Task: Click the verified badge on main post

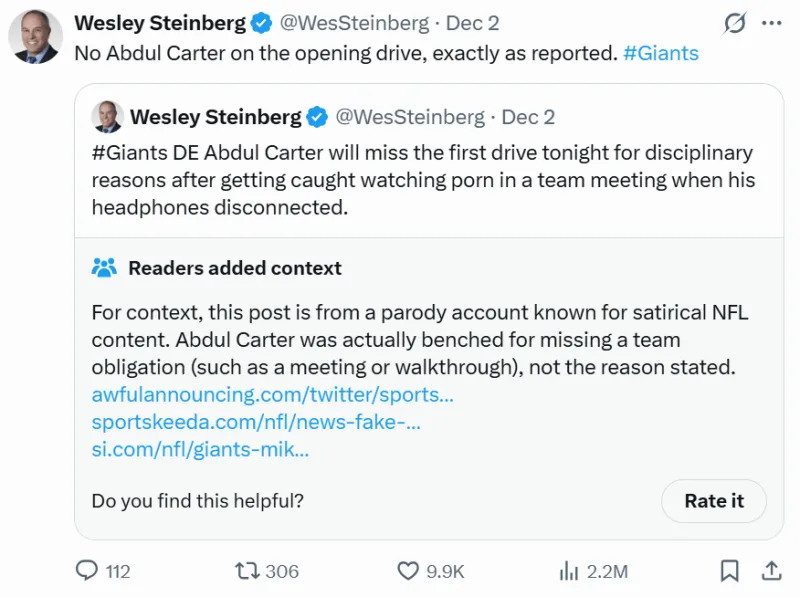Action: tap(261, 23)
